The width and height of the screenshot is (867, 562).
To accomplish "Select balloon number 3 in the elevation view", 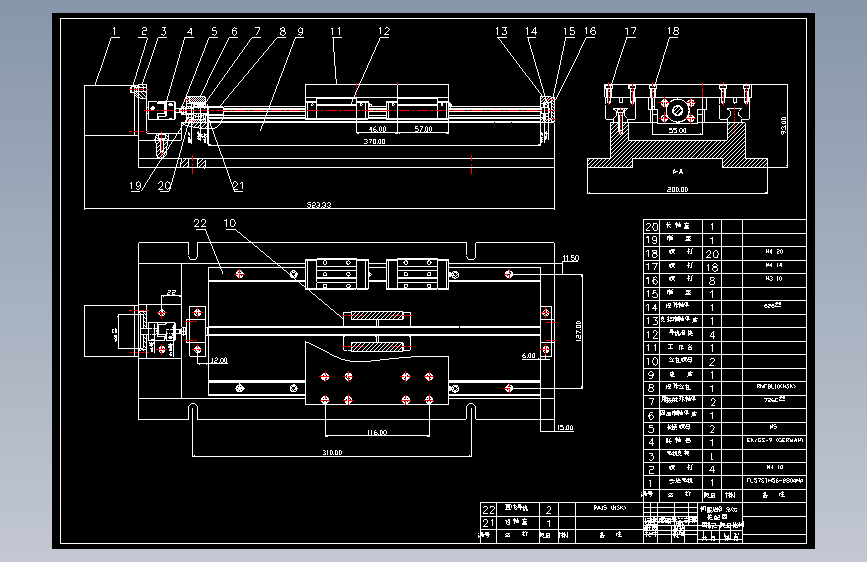I will pyautogui.click(x=163, y=32).
